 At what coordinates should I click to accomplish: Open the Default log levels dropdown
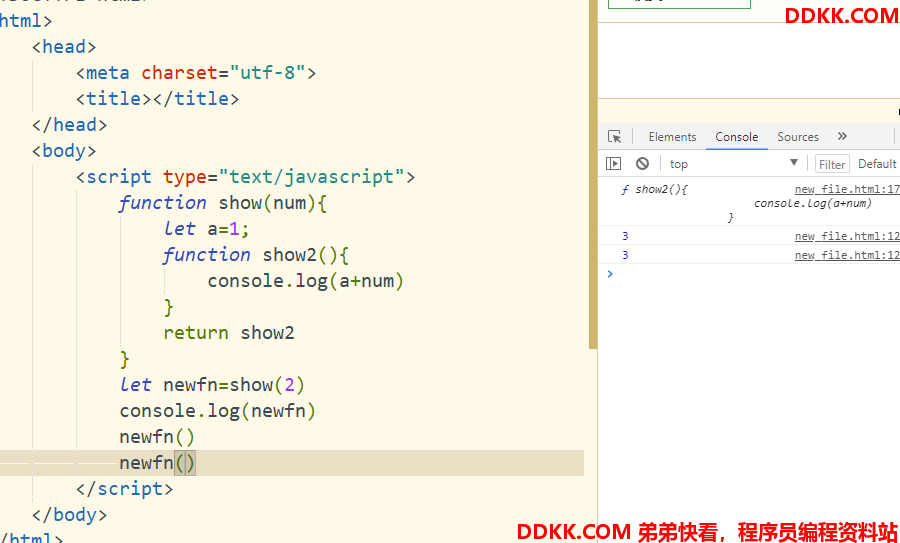point(878,164)
